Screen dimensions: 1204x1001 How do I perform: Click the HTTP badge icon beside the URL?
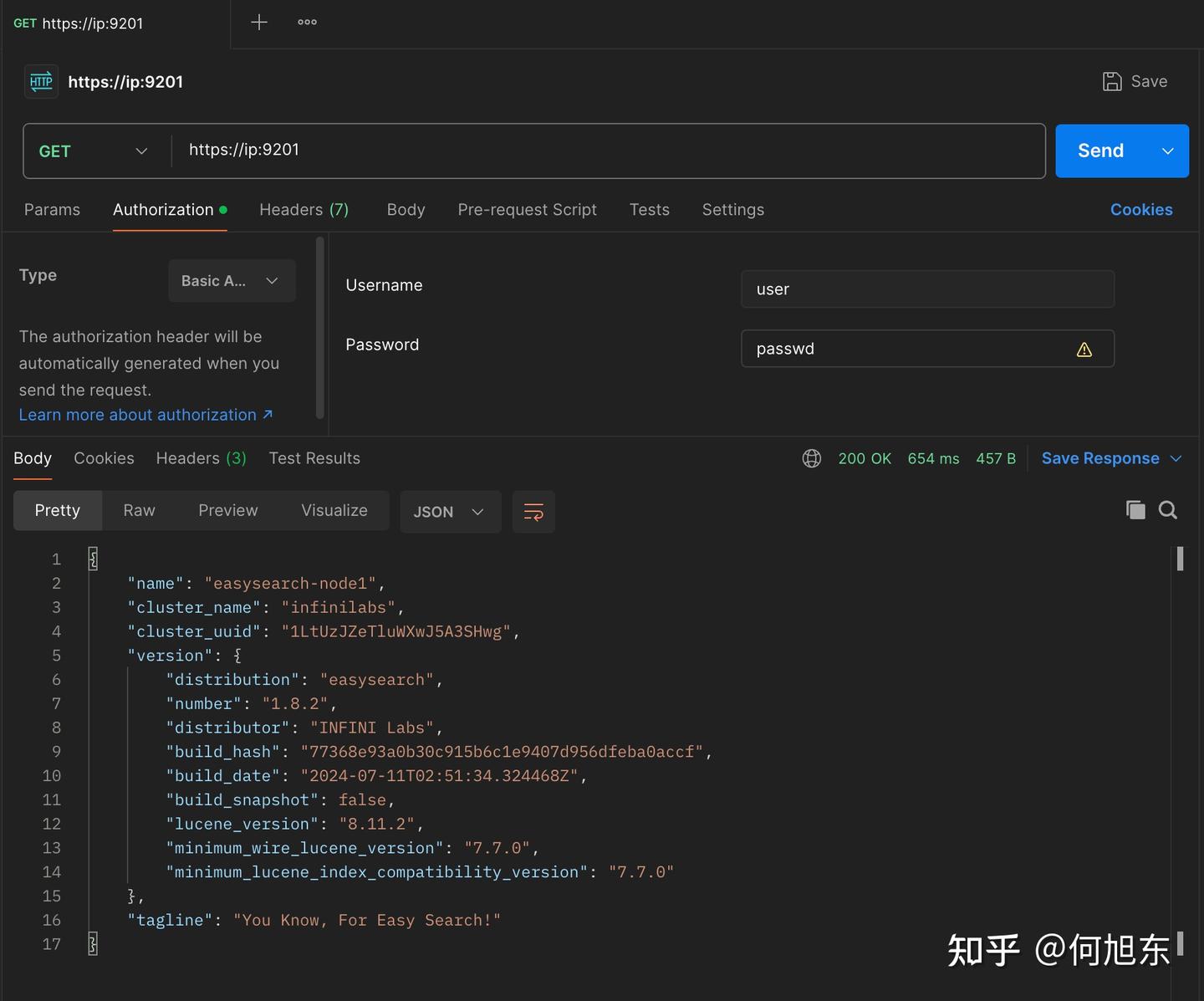click(40, 81)
